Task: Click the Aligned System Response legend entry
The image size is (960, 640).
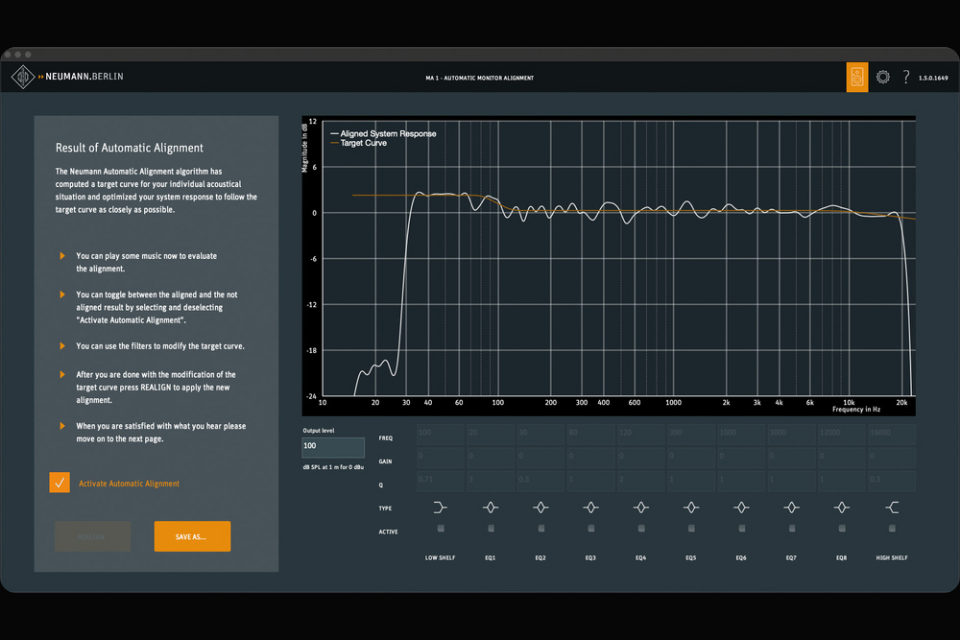Action: pyautogui.click(x=383, y=134)
